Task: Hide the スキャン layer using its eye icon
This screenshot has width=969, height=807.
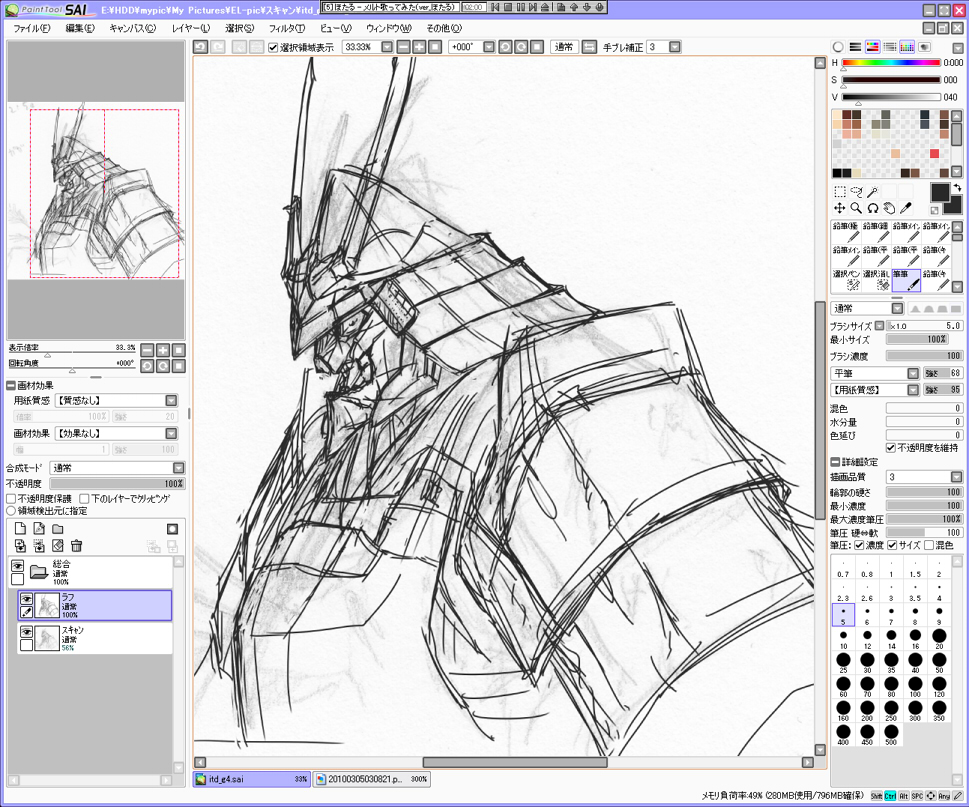Action: pos(26,632)
